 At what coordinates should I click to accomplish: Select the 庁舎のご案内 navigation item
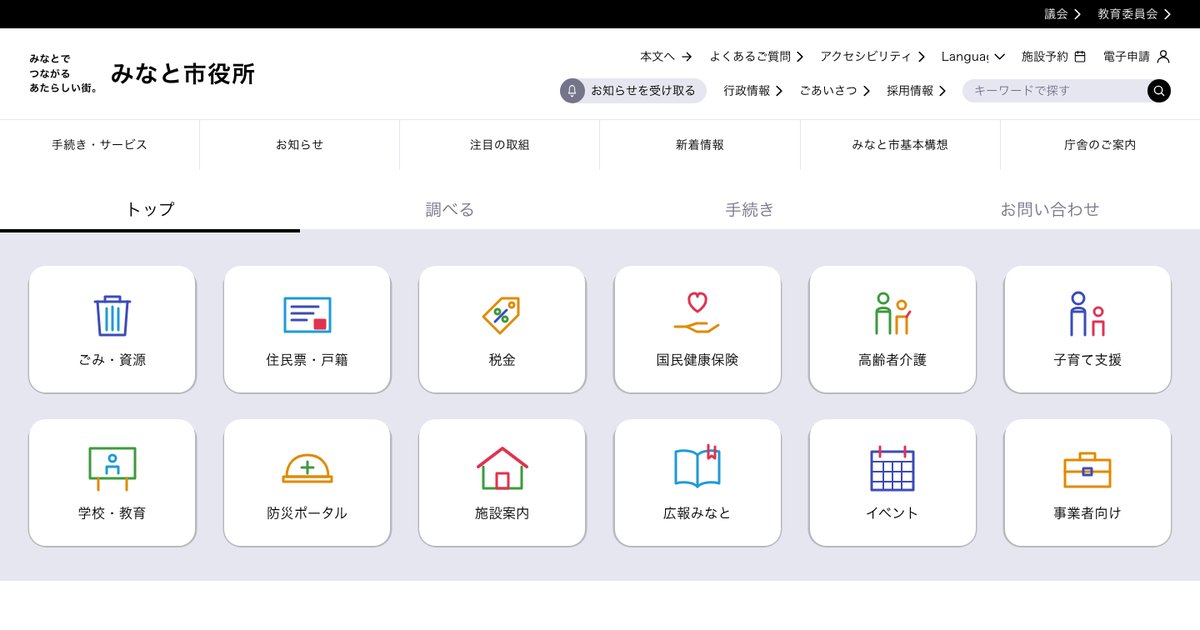pyautogui.click(x=1100, y=145)
